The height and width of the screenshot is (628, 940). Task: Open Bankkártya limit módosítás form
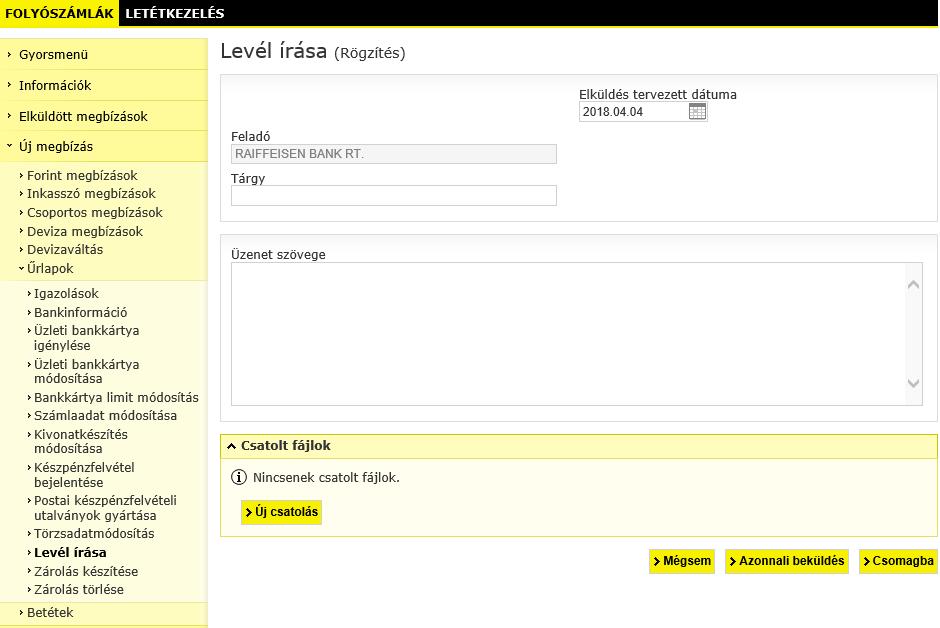(x=116, y=397)
